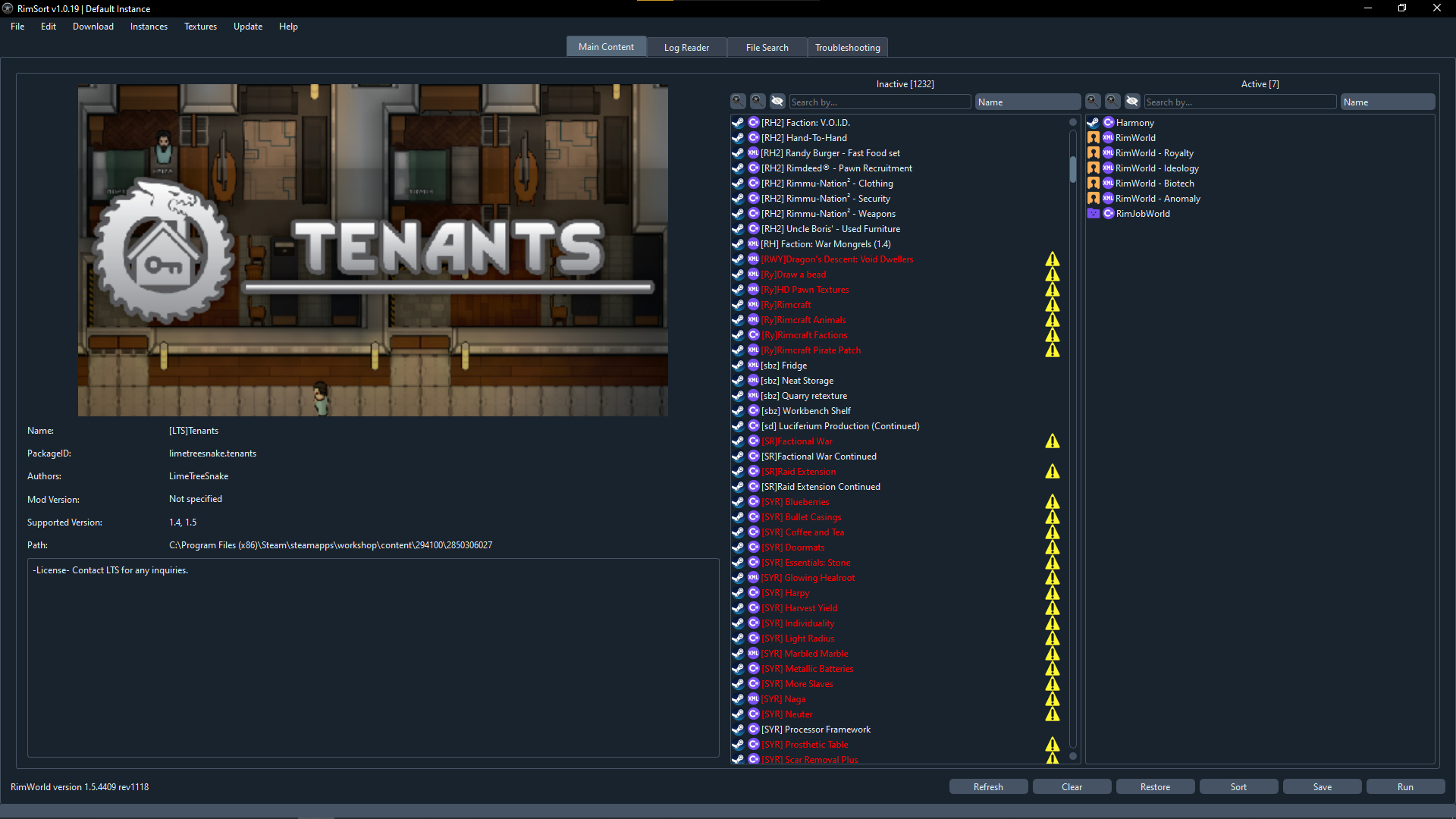Click the orange Ludeon icon beside RimWorld - Anomaly
This screenshot has height=819, width=1456.
1093,198
